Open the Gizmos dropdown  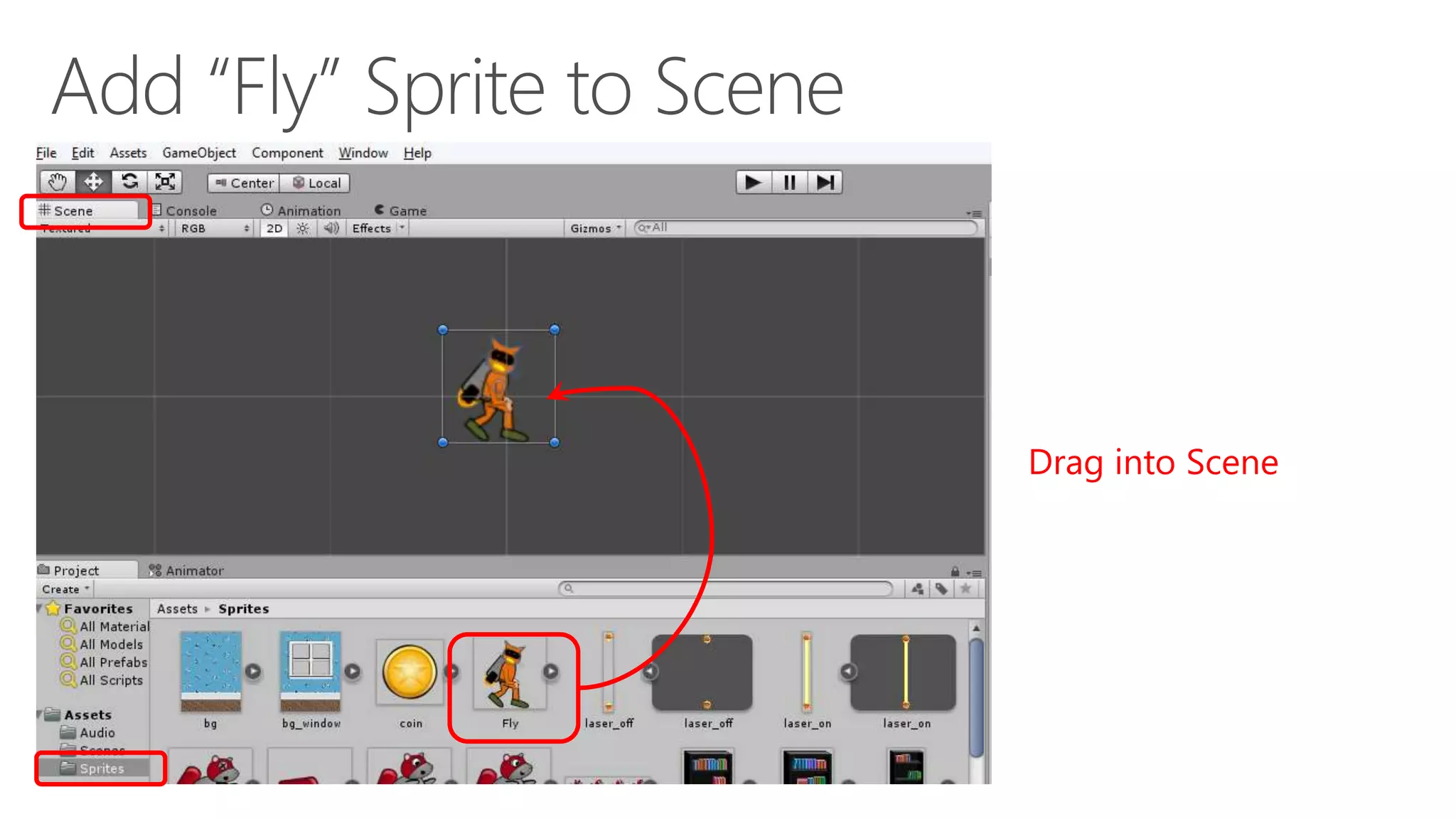(x=596, y=228)
